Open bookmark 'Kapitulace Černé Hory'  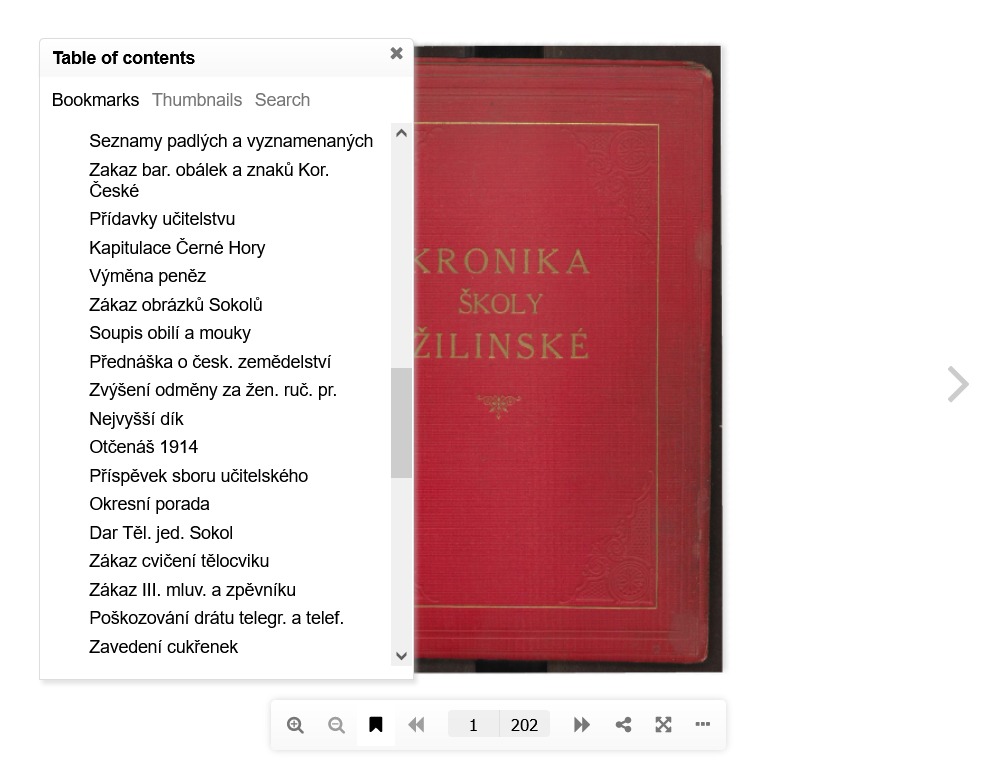click(x=177, y=247)
